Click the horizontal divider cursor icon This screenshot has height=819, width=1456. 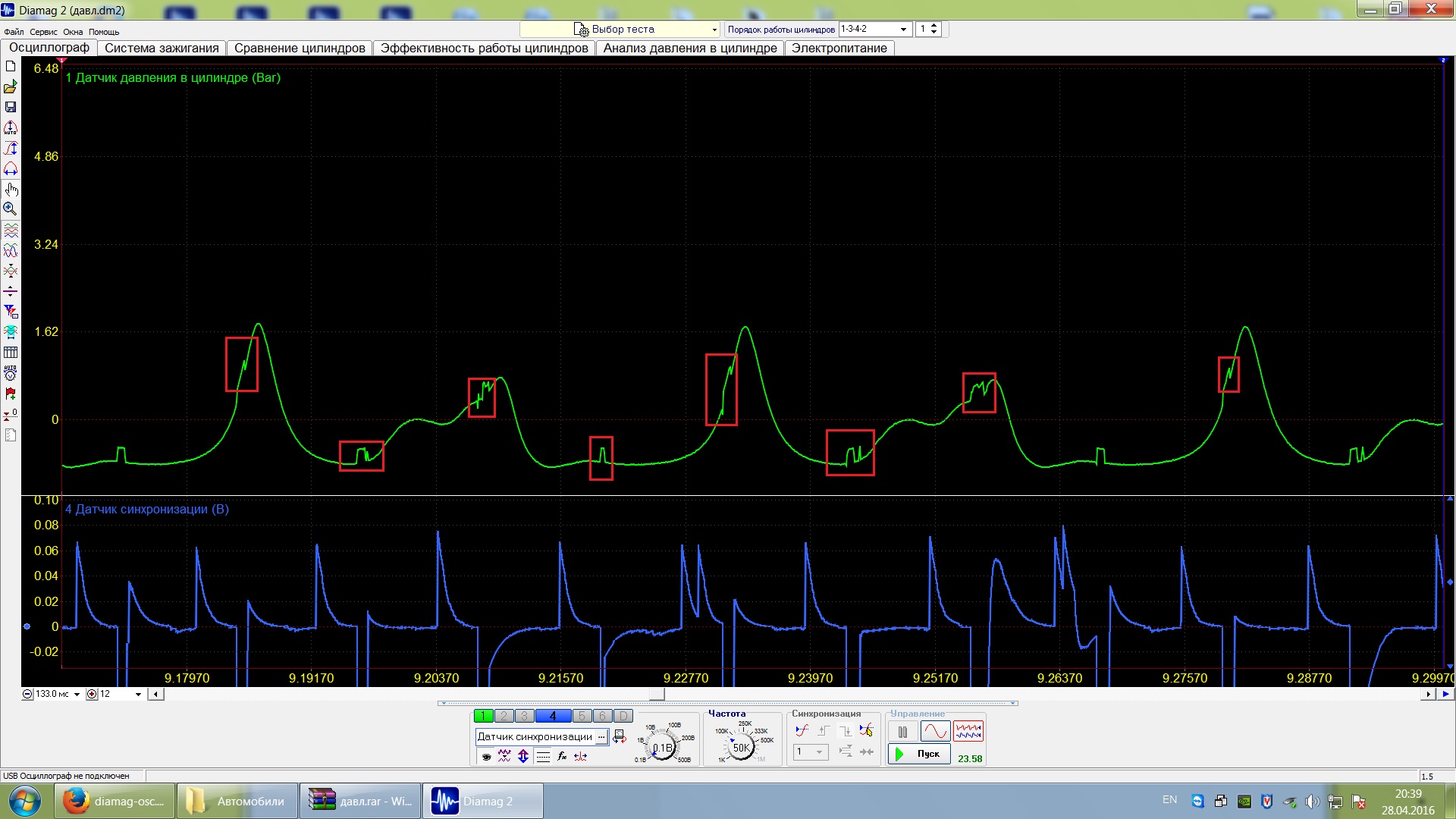coord(11,292)
